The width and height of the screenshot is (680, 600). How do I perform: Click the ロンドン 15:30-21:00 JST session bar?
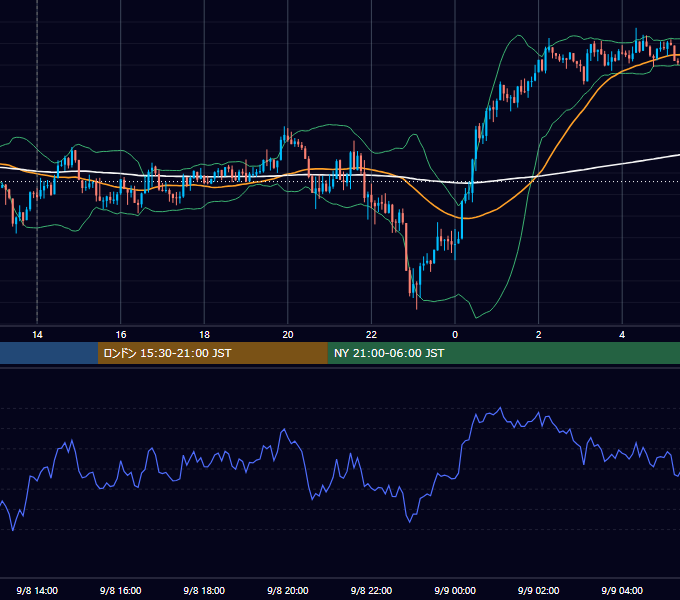tap(212, 353)
